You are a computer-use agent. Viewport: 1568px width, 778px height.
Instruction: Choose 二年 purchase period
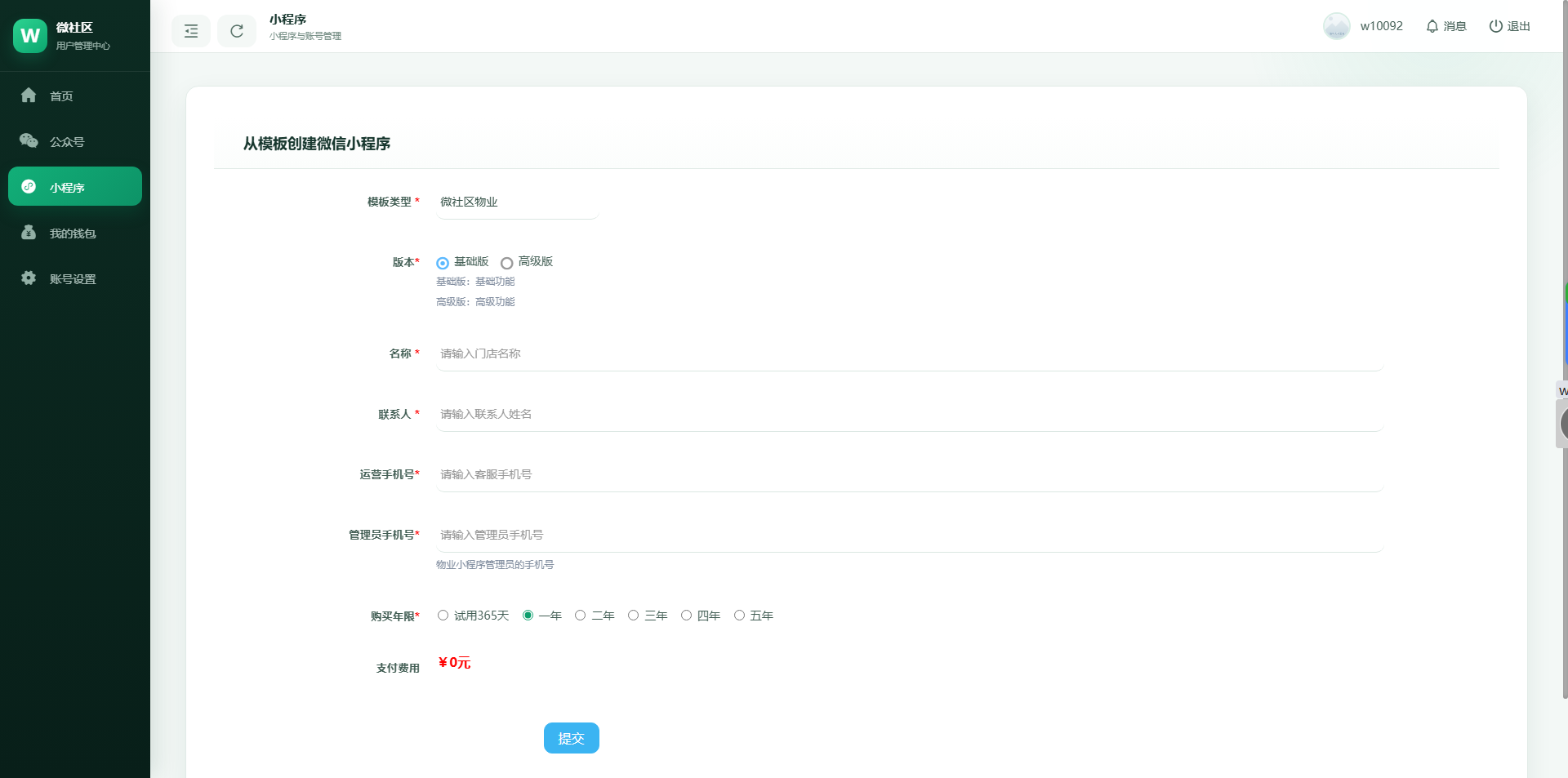coord(580,616)
